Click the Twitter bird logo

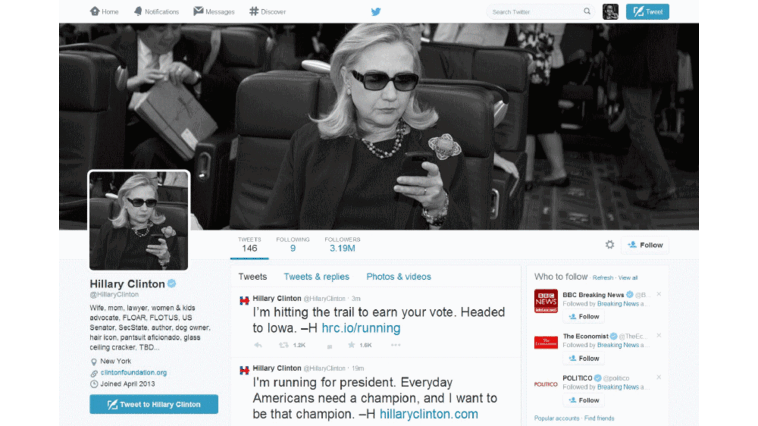[x=376, y=12]
